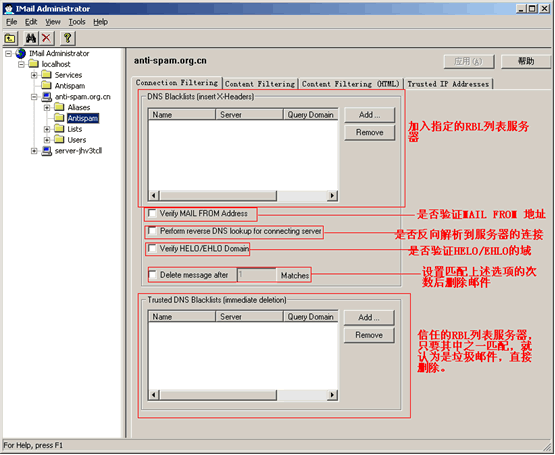Expand the Services tree node
Image resolution: width=555 pixels, height=455 pixels.
34,75
